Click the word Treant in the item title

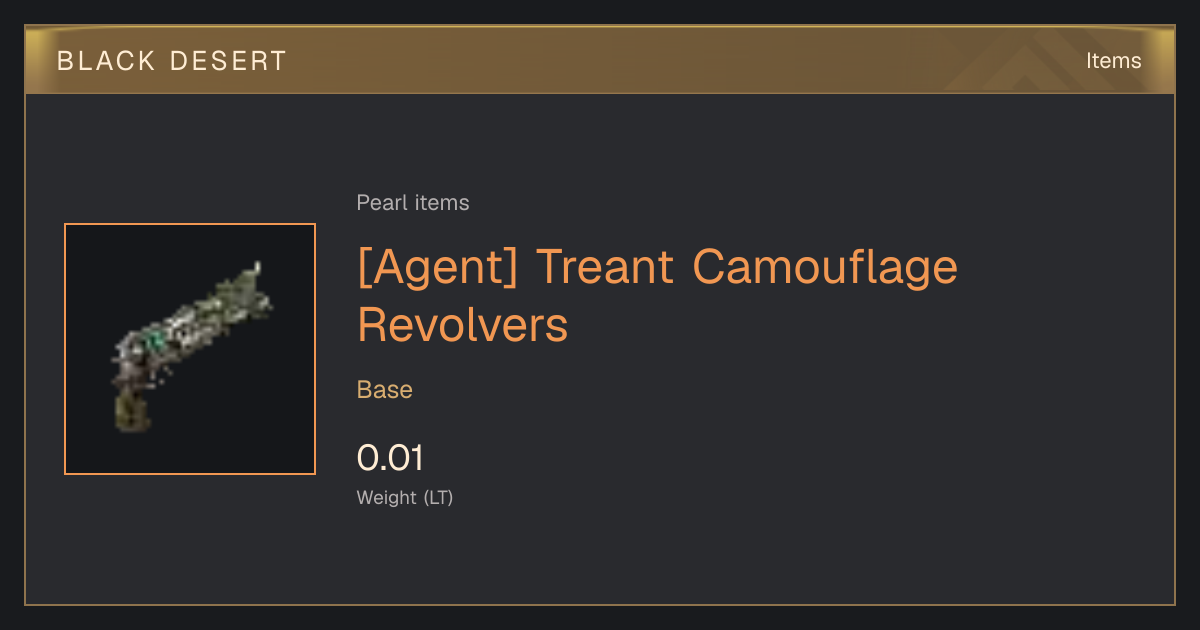click(x=604, y=267)
